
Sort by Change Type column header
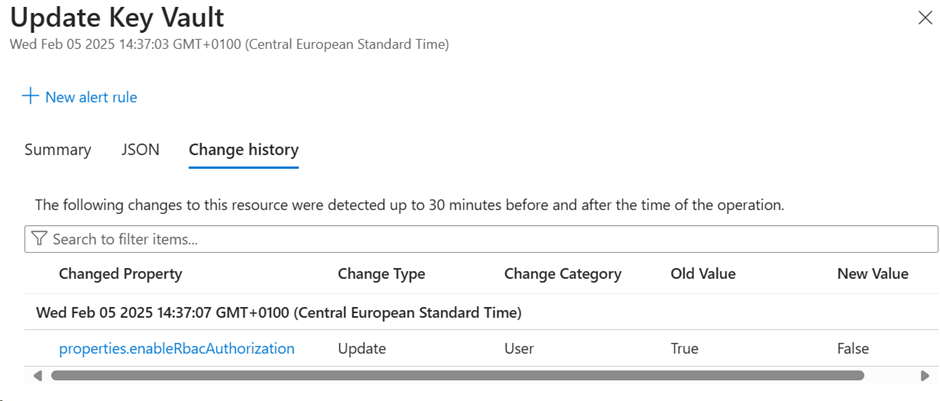pyautogui.click(x=381, y=274)
